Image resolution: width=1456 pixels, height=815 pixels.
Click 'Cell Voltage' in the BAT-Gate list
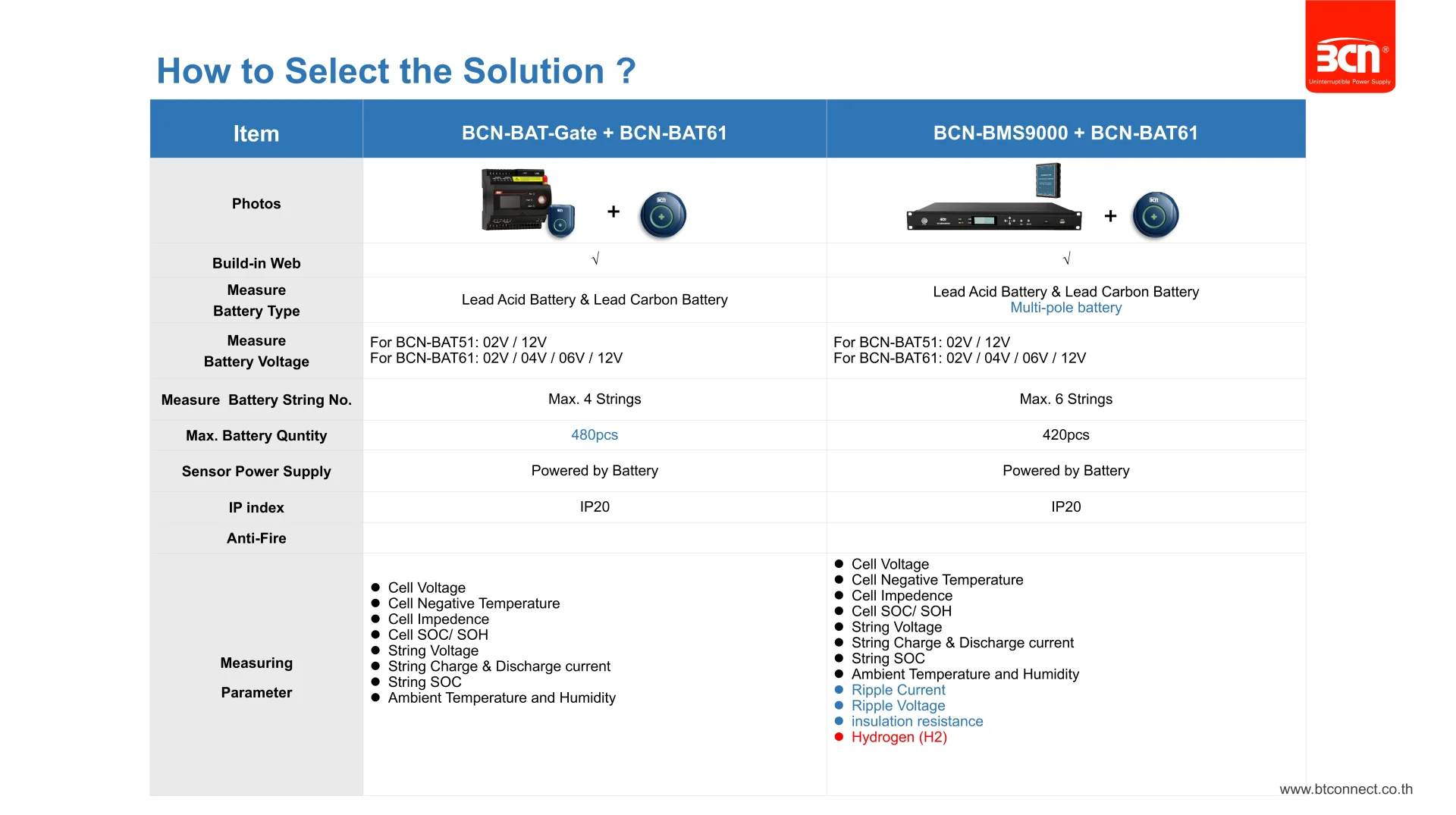(x=426, y=588)
